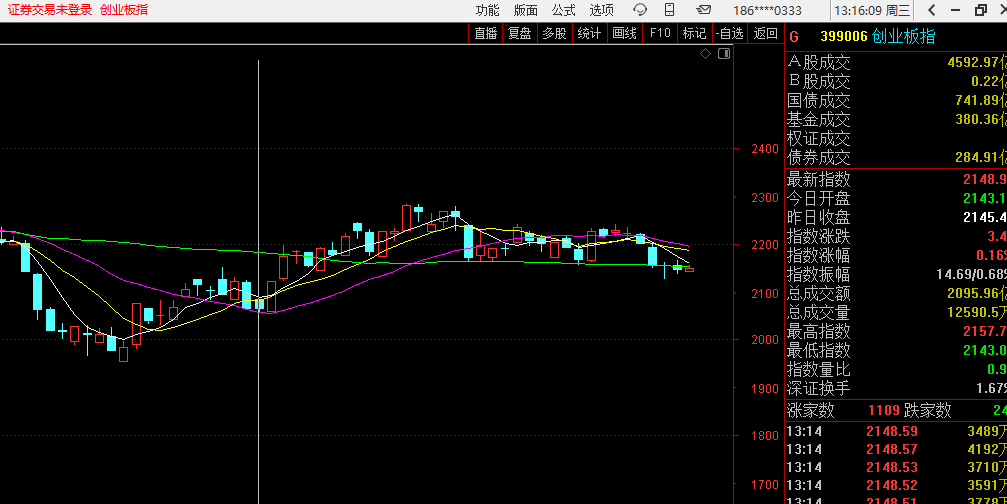Open F10 company information
Image resolution: width=1007 pixels, height=504 pixels.
(660, 33)
